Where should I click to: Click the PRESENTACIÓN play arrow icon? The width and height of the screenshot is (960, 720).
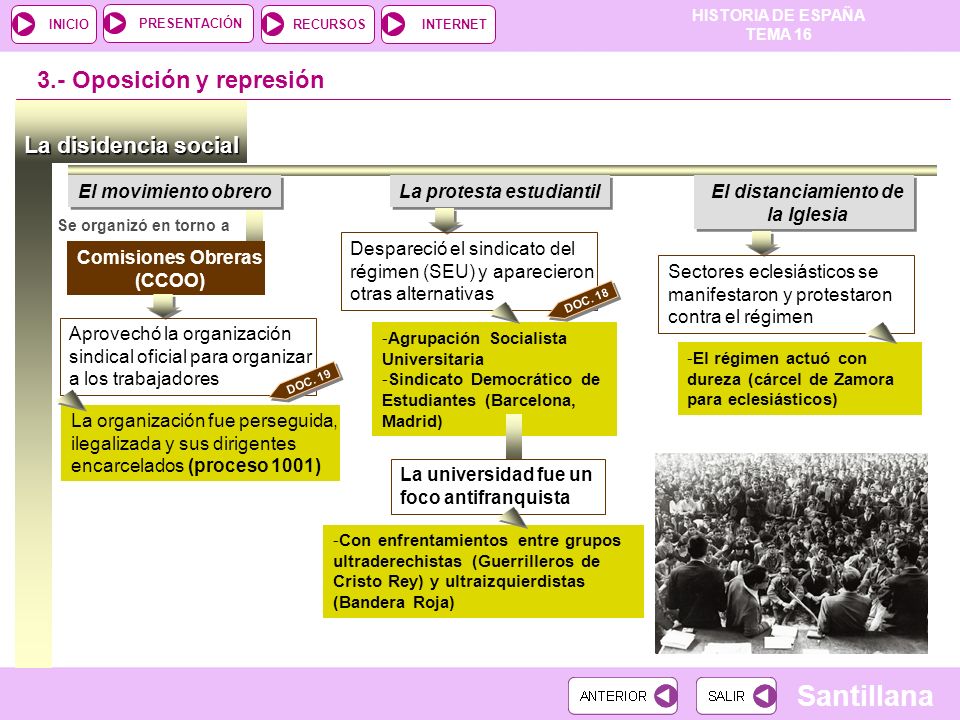(x=114, y=23)
